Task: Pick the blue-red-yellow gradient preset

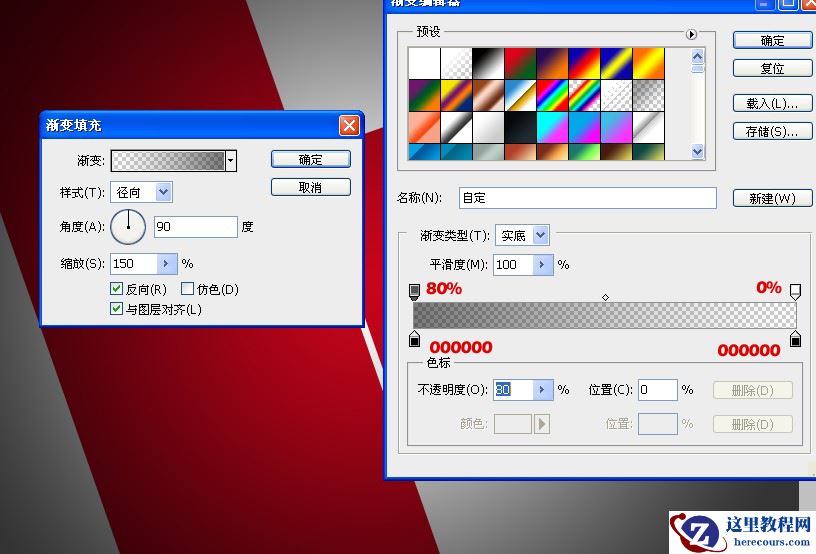Action: [584, 63]
